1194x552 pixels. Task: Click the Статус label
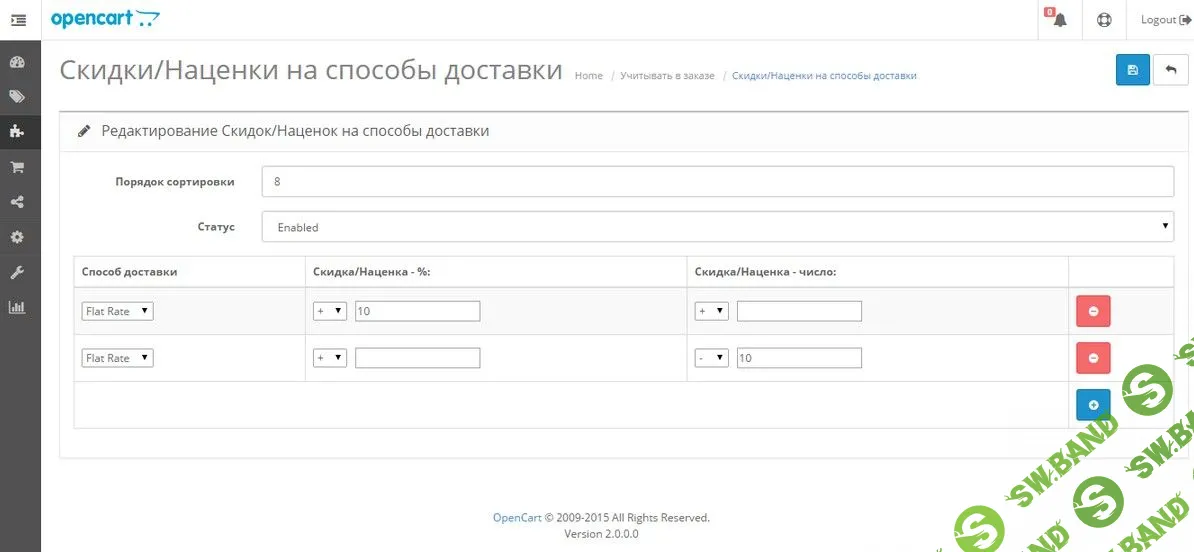coord(215,227)
